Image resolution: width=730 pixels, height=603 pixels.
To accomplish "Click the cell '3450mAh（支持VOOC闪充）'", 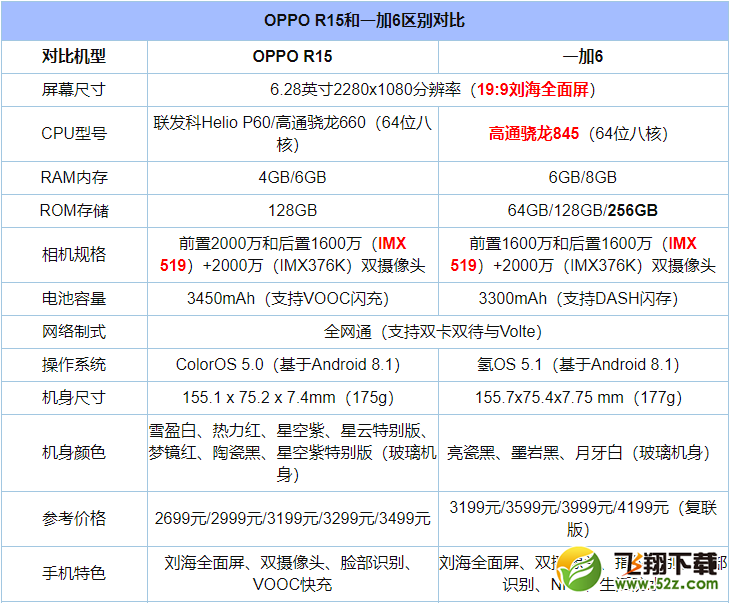I will click(x=292, y=298).
